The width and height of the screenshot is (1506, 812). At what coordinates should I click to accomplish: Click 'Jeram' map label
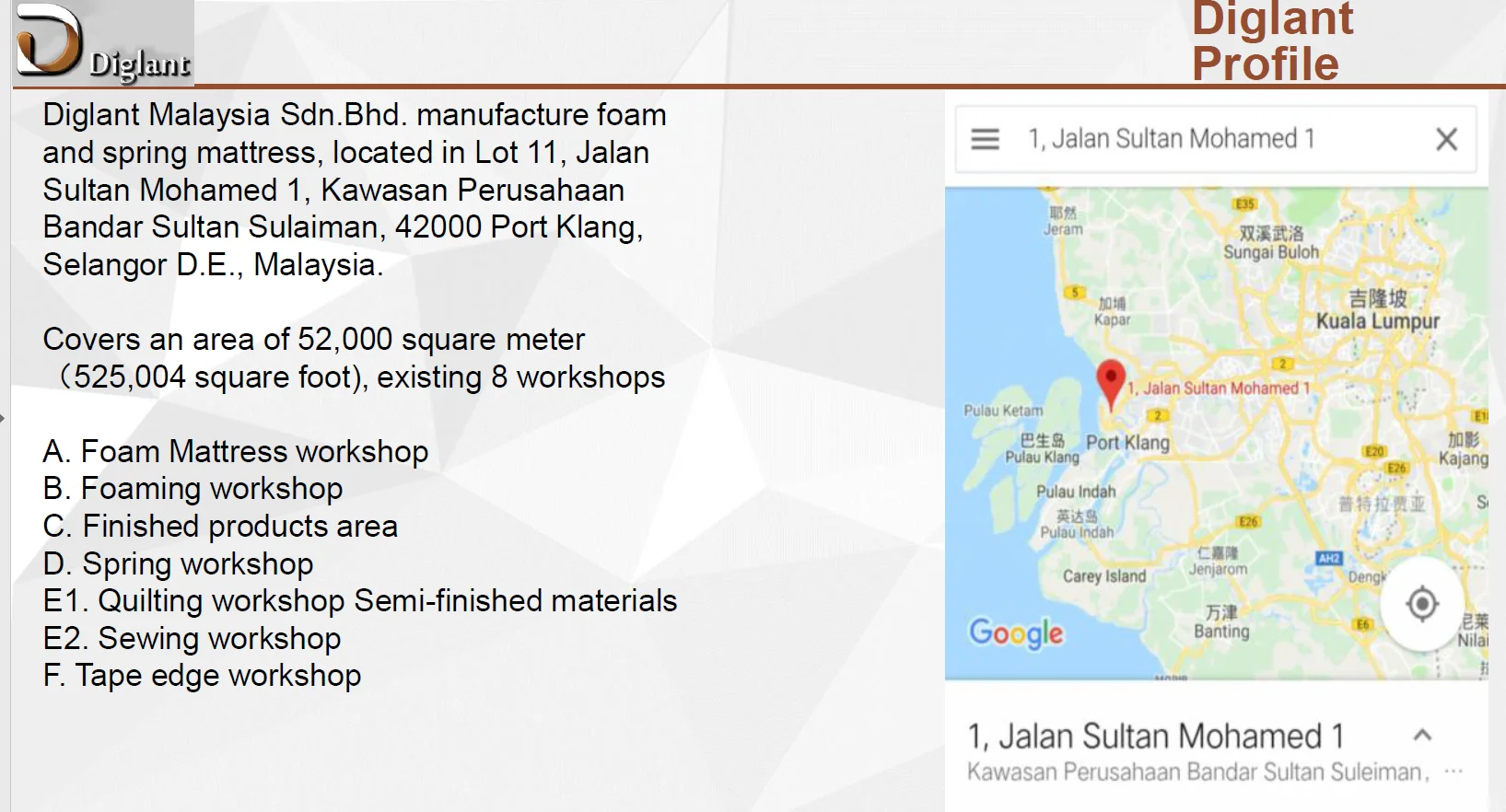pyautogui.click(x=1063, y=229)
